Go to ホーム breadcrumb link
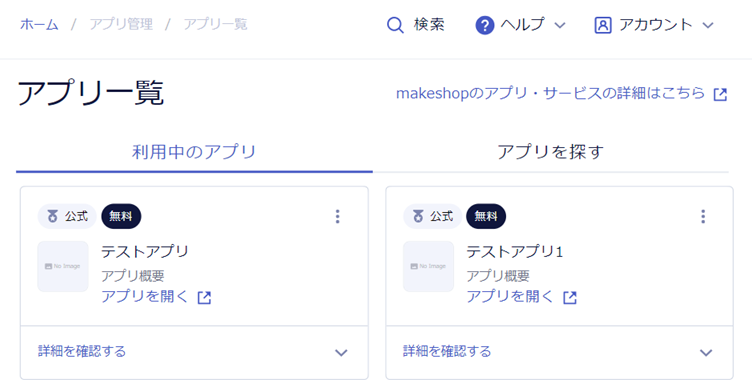 click(39, 24)
